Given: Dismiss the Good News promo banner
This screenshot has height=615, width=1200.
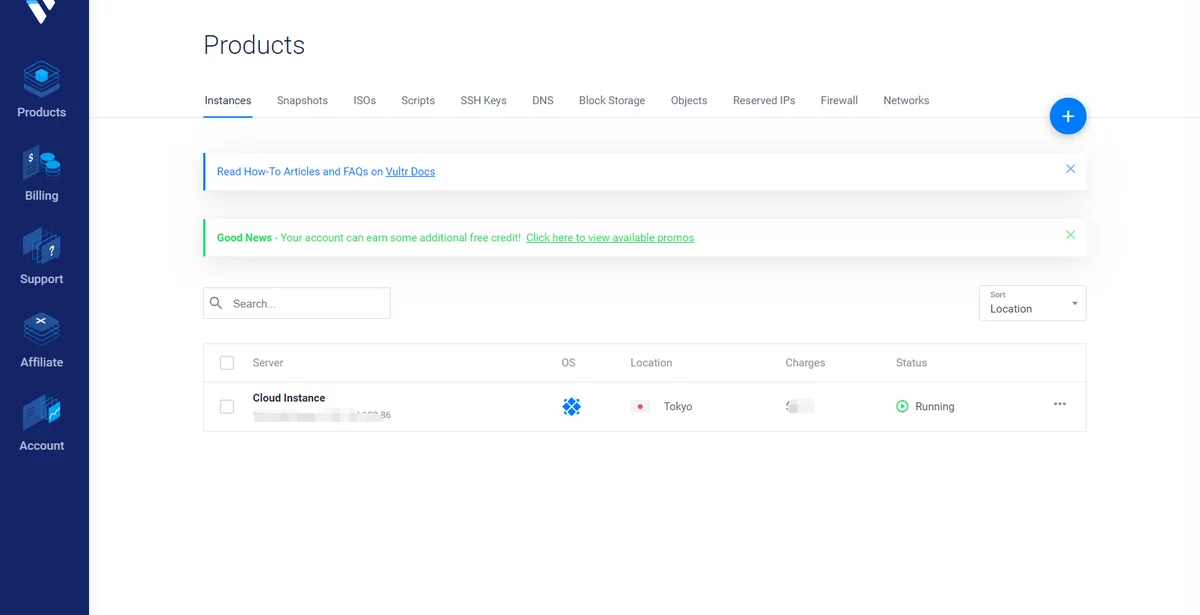Looking at the screenshot, I should (x=1070, y=235).
